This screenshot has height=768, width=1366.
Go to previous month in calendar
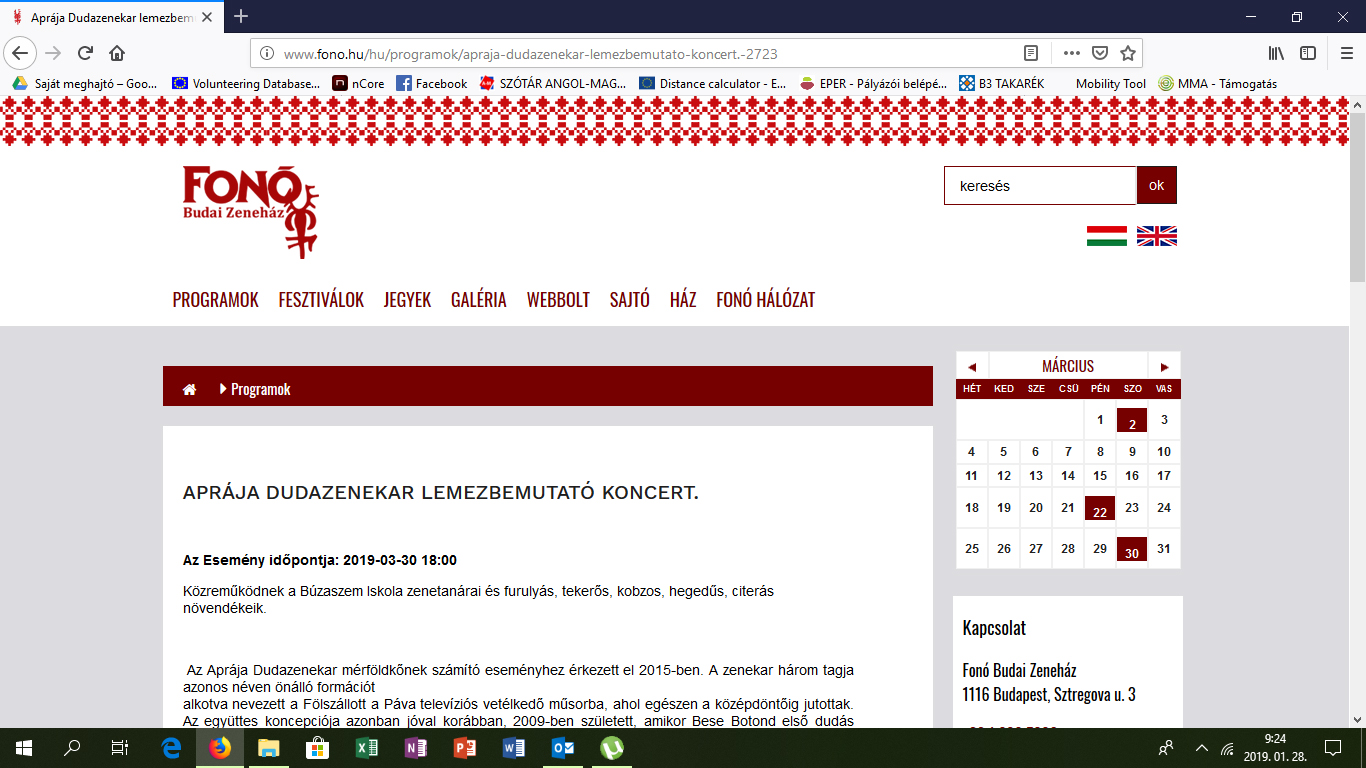point(972,367)
